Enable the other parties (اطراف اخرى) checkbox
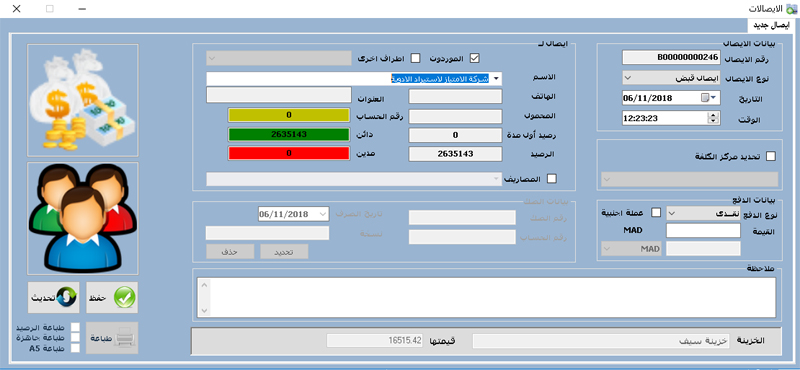800x370 pixels. pos(416,58)
